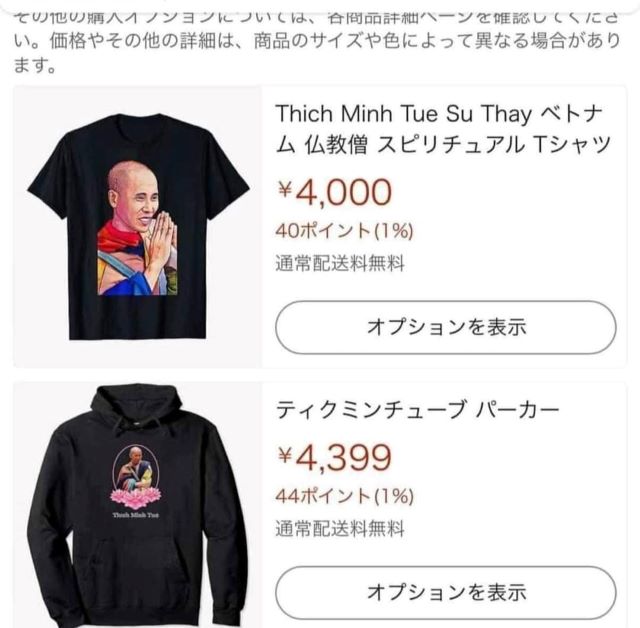640x628 pixels.
Task: Show options for the ¥4,000 T-shirt
Action: [x=446, y=327]
